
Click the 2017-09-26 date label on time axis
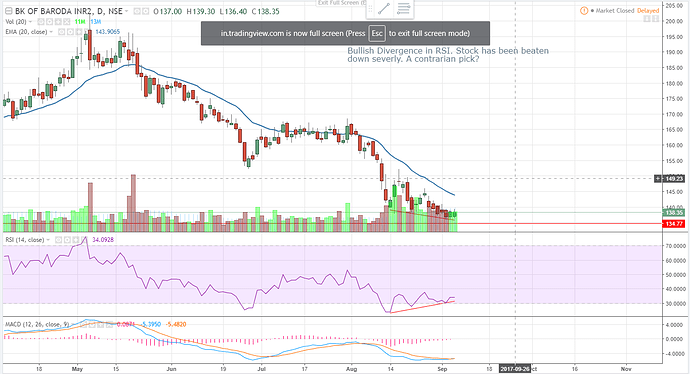514,369
